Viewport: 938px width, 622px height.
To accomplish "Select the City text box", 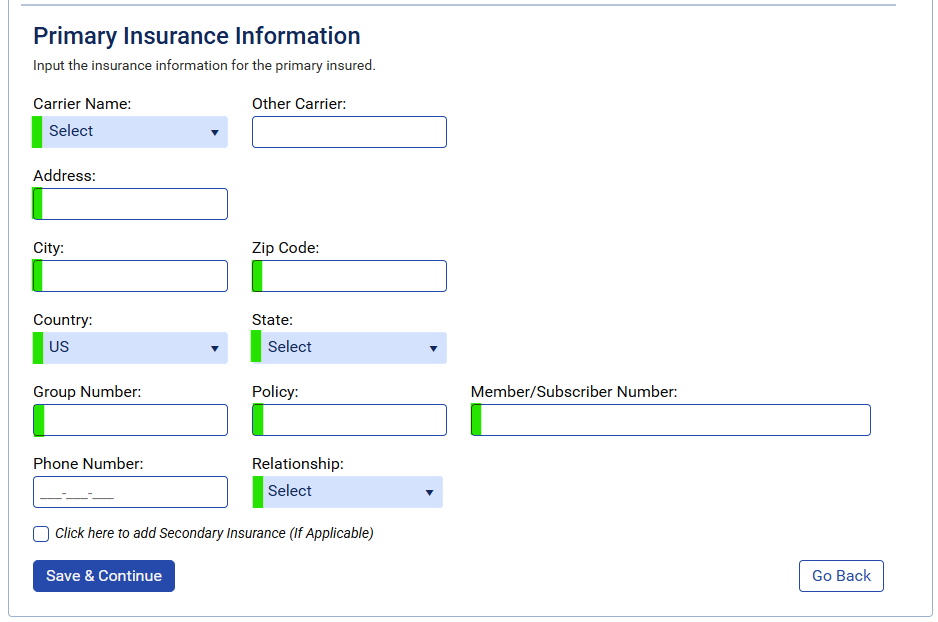I will (130, 276).
